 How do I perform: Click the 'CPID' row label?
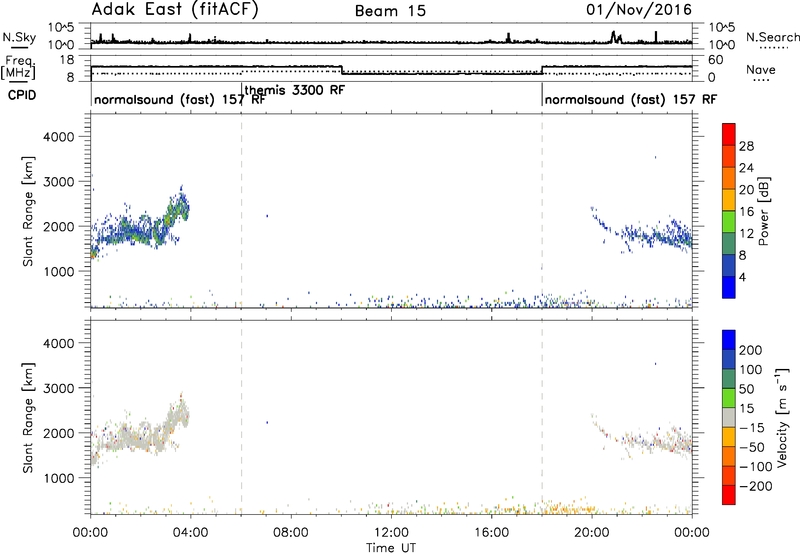pos(22,95)
